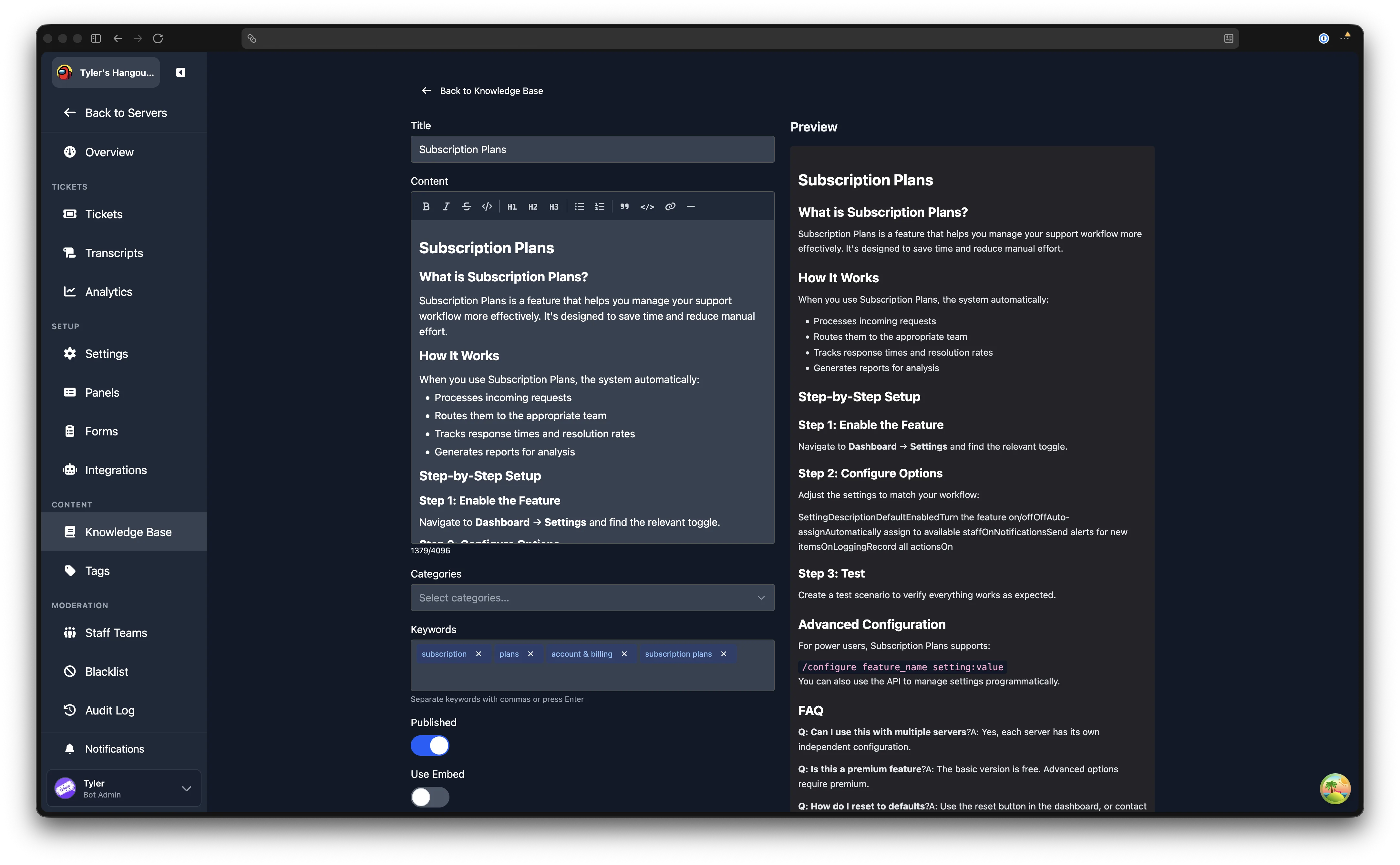This screenshot has height=865, width=1400.
Task: Insert a bulleted list
Action: click(579, 206)
